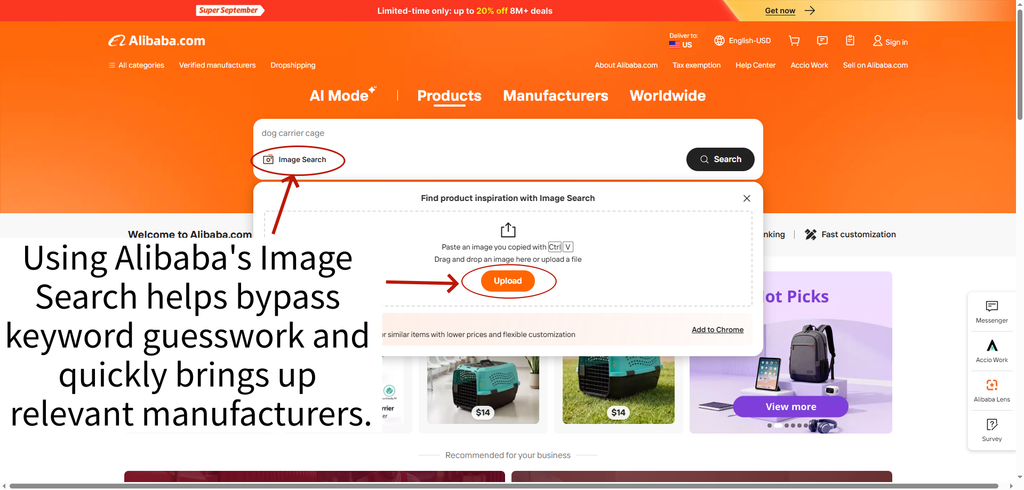Click the orange Upload button

click(x=508, y=281)
